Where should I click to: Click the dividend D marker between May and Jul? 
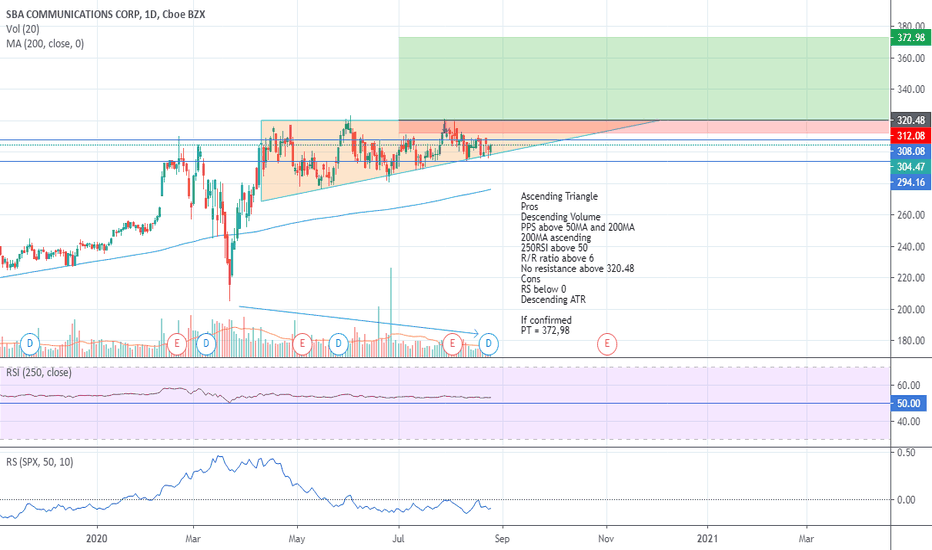coord(338,344)
